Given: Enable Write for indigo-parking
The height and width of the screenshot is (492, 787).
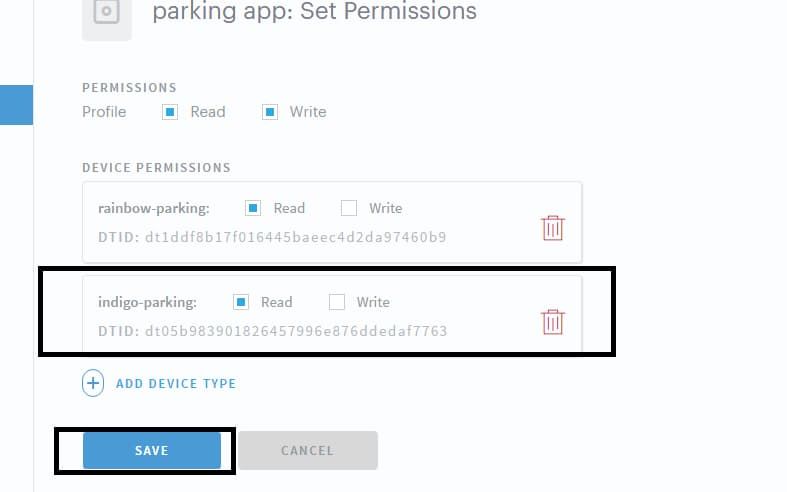Looking at the screenshot, I should click(337, 302).
